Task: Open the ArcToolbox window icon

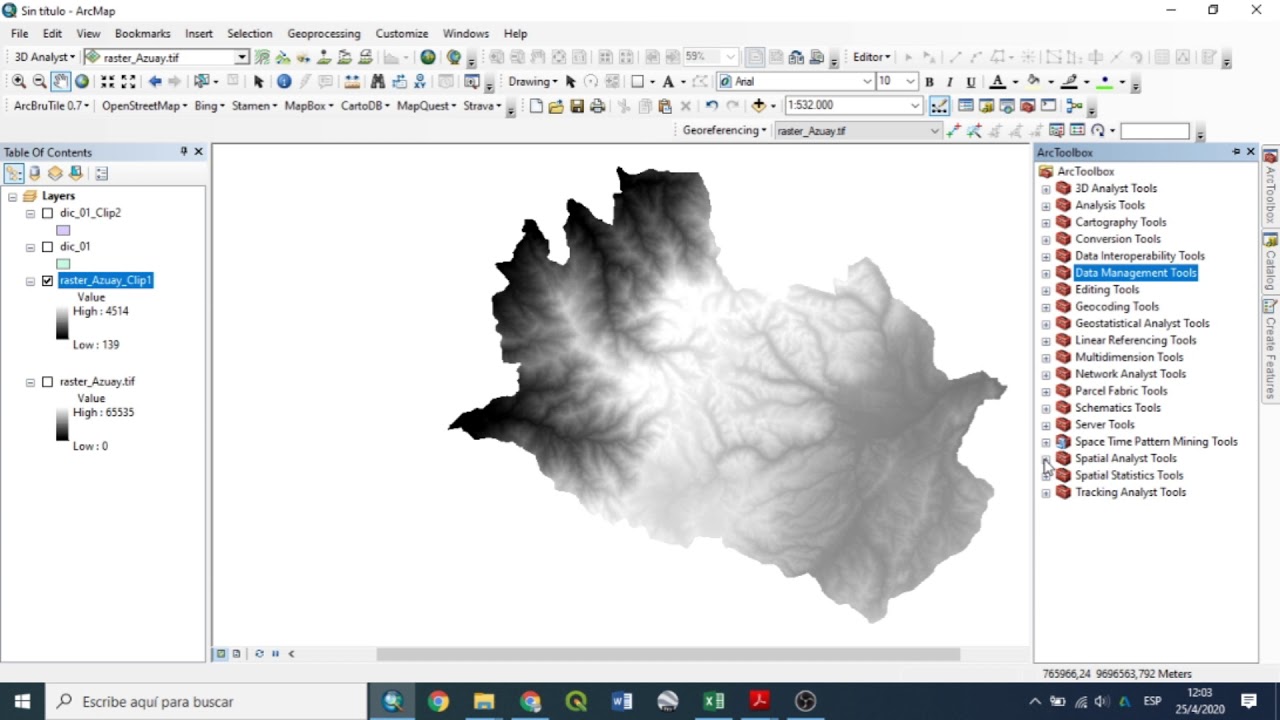Action: pyautogui.click(x=1028, y=105)
